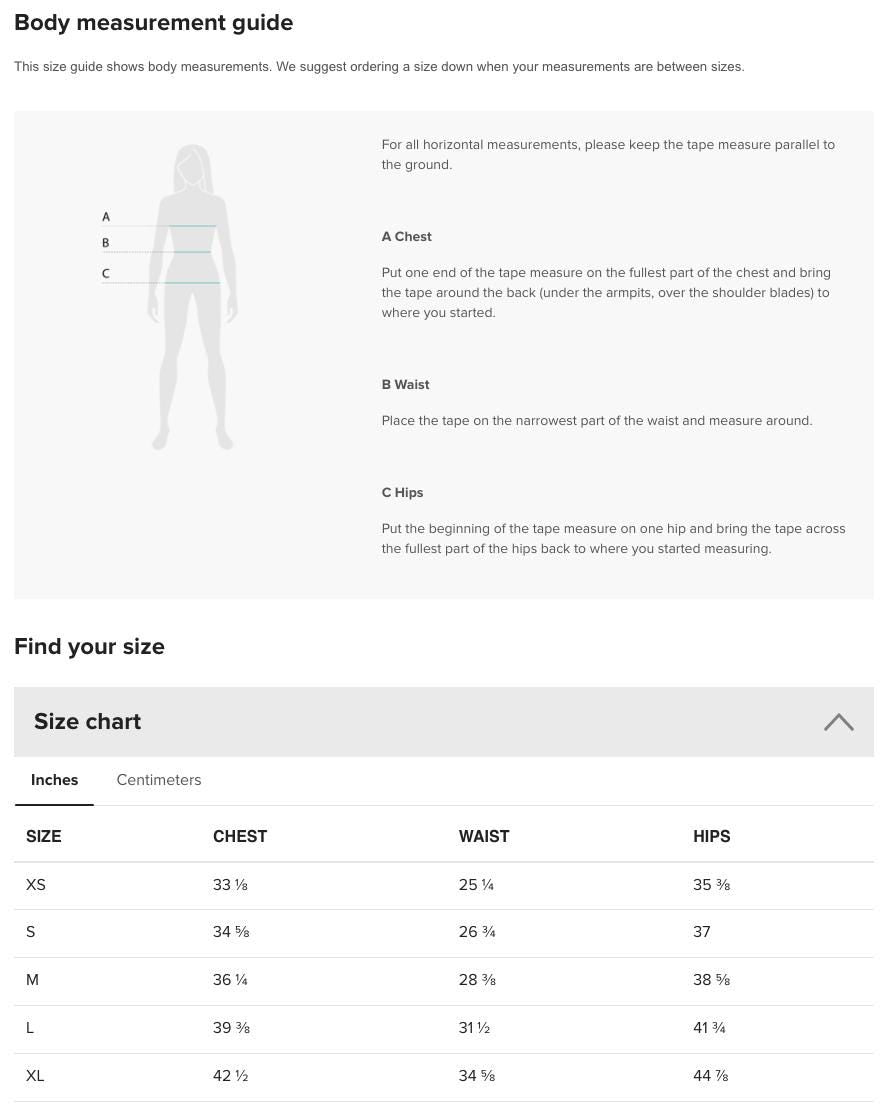Click the SIZE column header
This screenshot has height=1112, width=887.
pos(44,837)
